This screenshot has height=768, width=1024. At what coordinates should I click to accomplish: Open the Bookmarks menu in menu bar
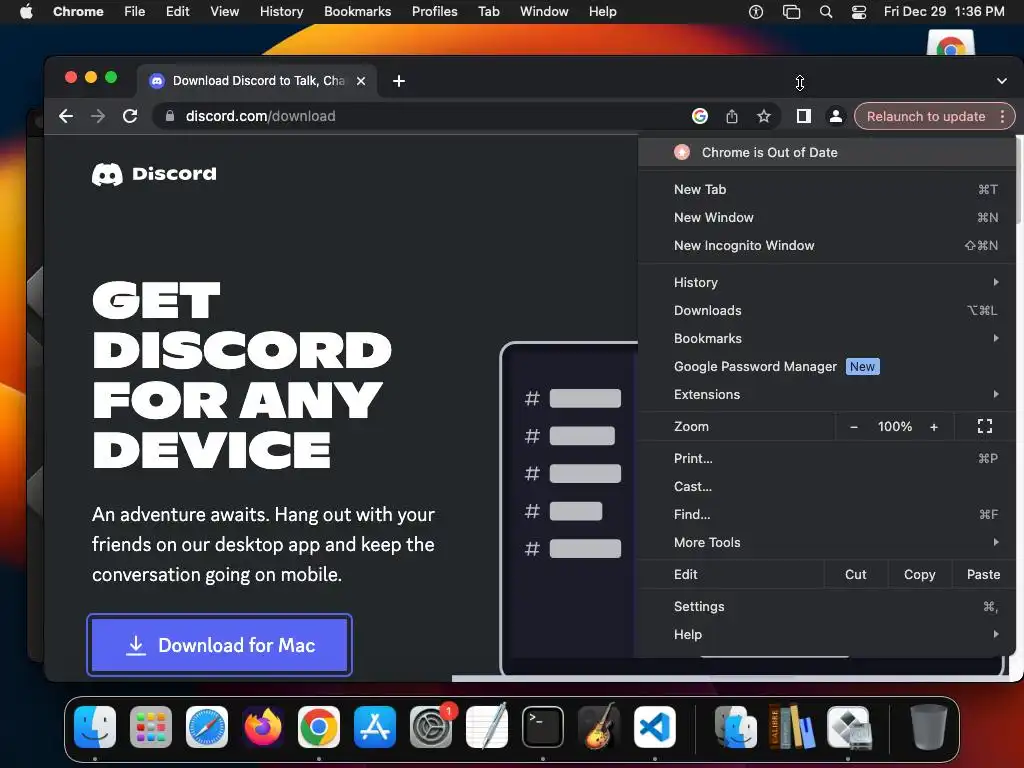pyautogui.click(x=357, y=12)
